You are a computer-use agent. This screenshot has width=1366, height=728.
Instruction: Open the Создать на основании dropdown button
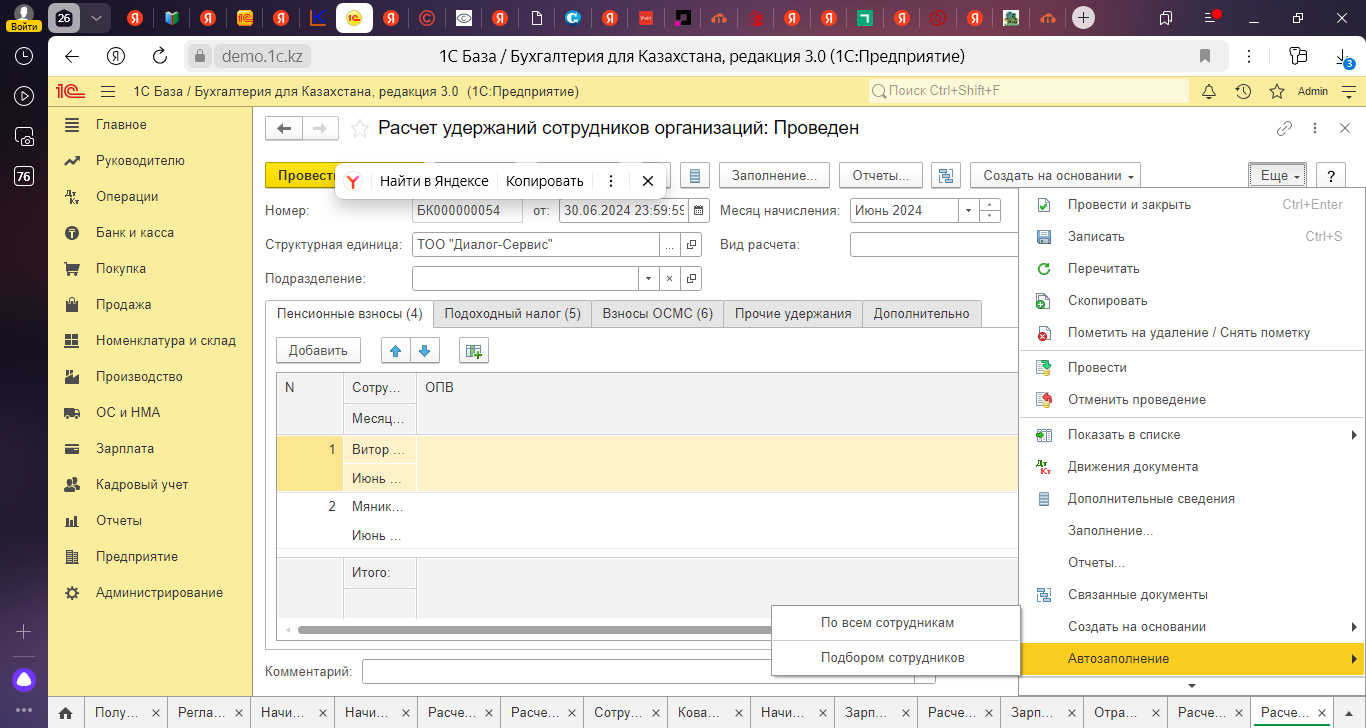[x=1055, y=175]
